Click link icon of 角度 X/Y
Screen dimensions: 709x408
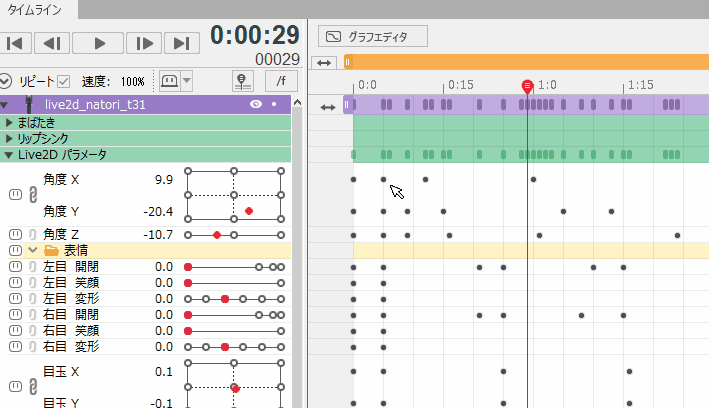(x=33, y=195)
